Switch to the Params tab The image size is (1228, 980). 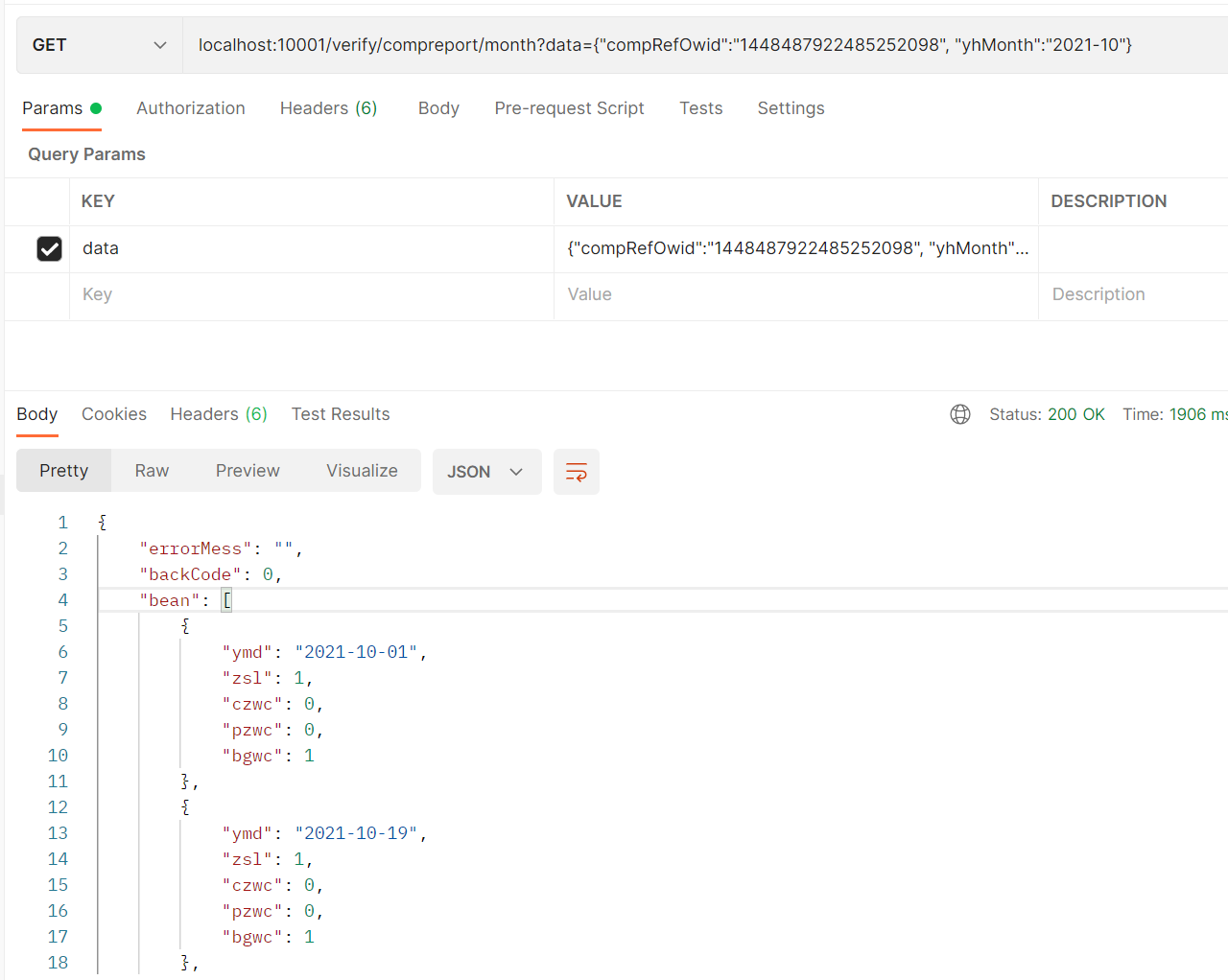[61, 108]
